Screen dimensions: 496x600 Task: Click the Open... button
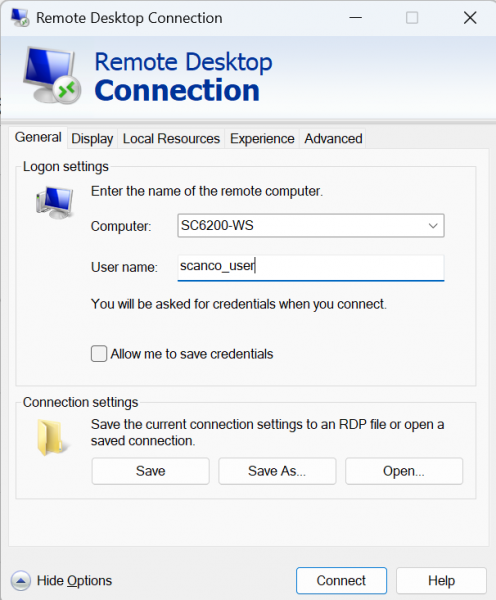[404, 471]
